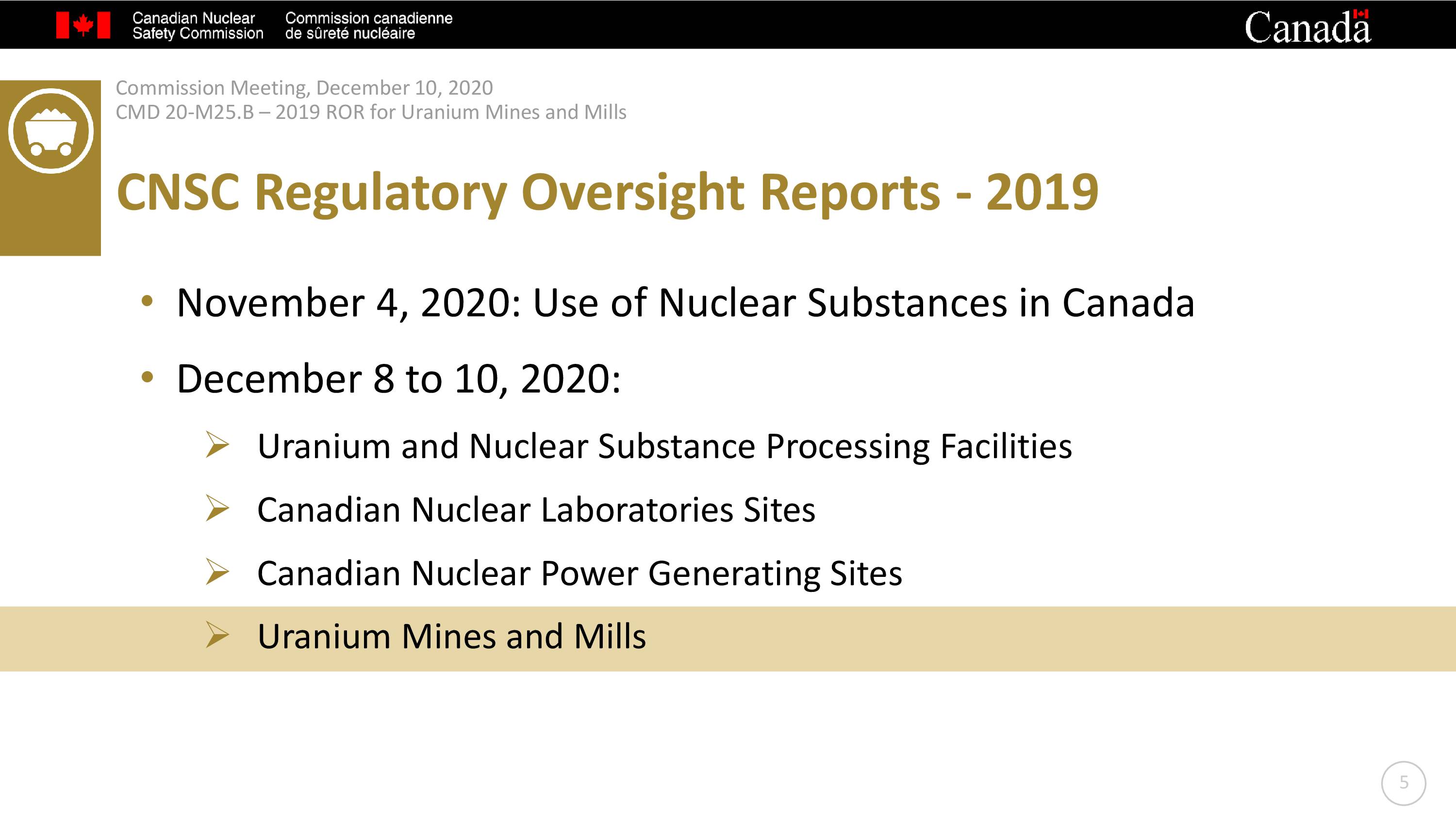
Task: Click 'Uranium and Nuclear Substance Processing Facilities'
Action: pos(665,446)
